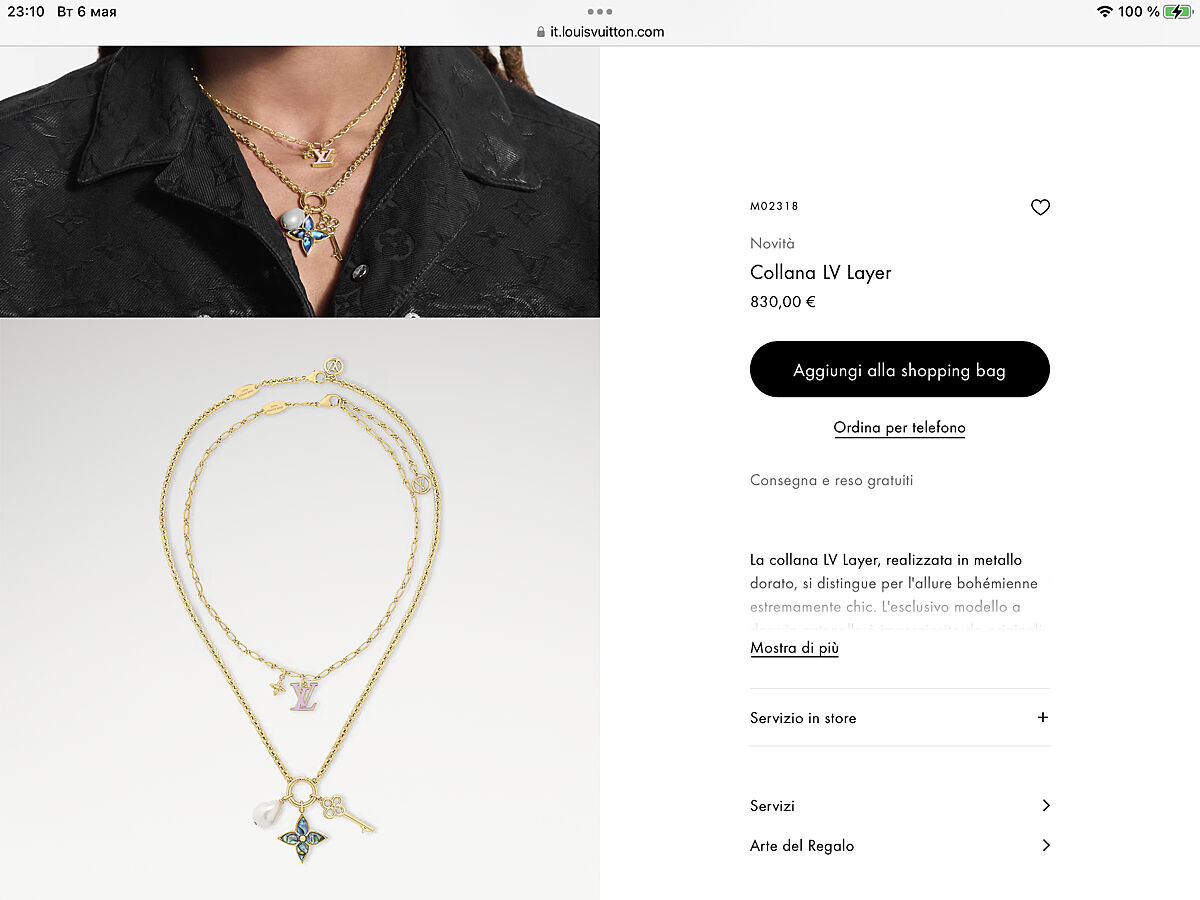The height and width of the screenshot is (900, 1200).
Task: Expand Servizio in store with plus icon
Action: [x=1043, y=717]
